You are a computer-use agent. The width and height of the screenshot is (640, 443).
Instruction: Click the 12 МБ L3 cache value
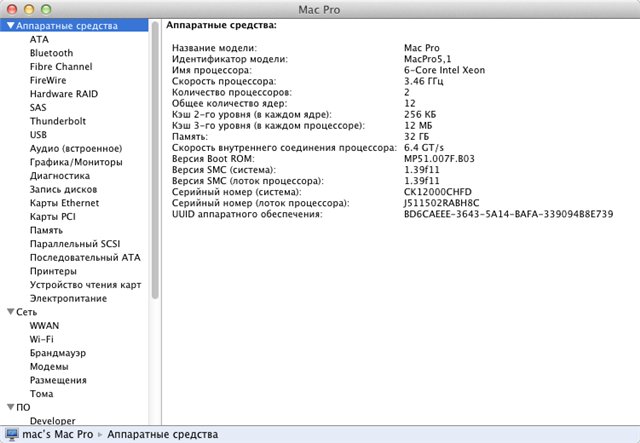point(418,125)
